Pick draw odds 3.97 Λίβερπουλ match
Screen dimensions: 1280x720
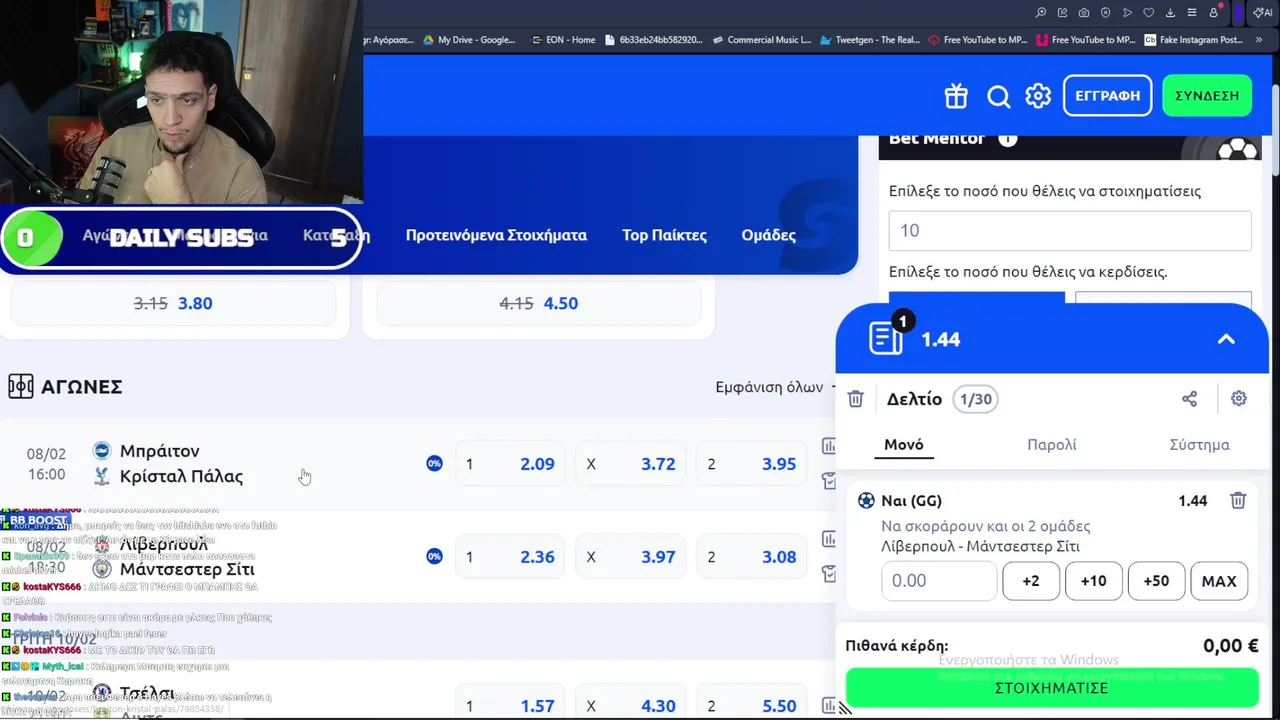pos(632,557)
